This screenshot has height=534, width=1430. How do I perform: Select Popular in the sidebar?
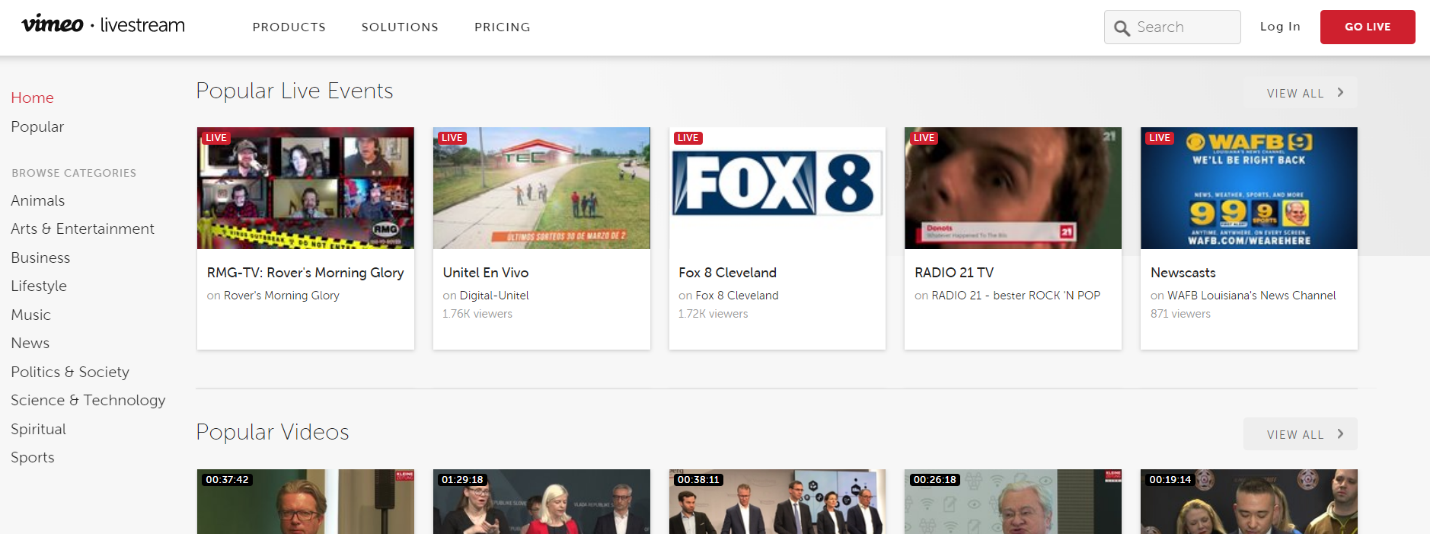pyautogui.click(x=37, y=127)
